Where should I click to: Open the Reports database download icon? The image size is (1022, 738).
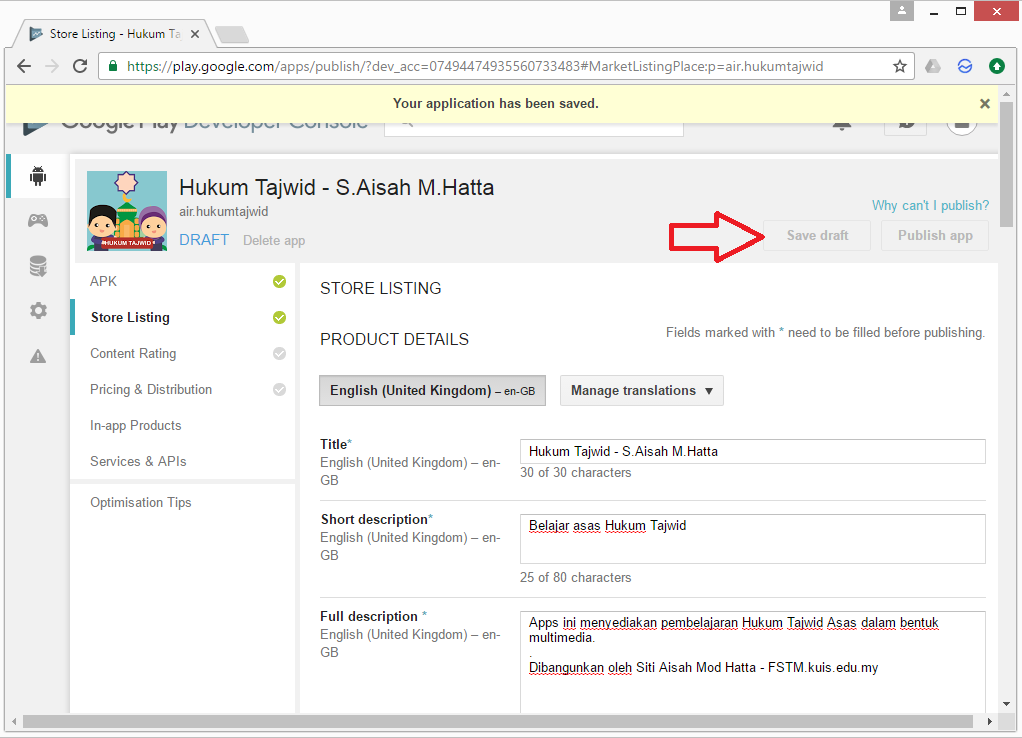(38, 266)
